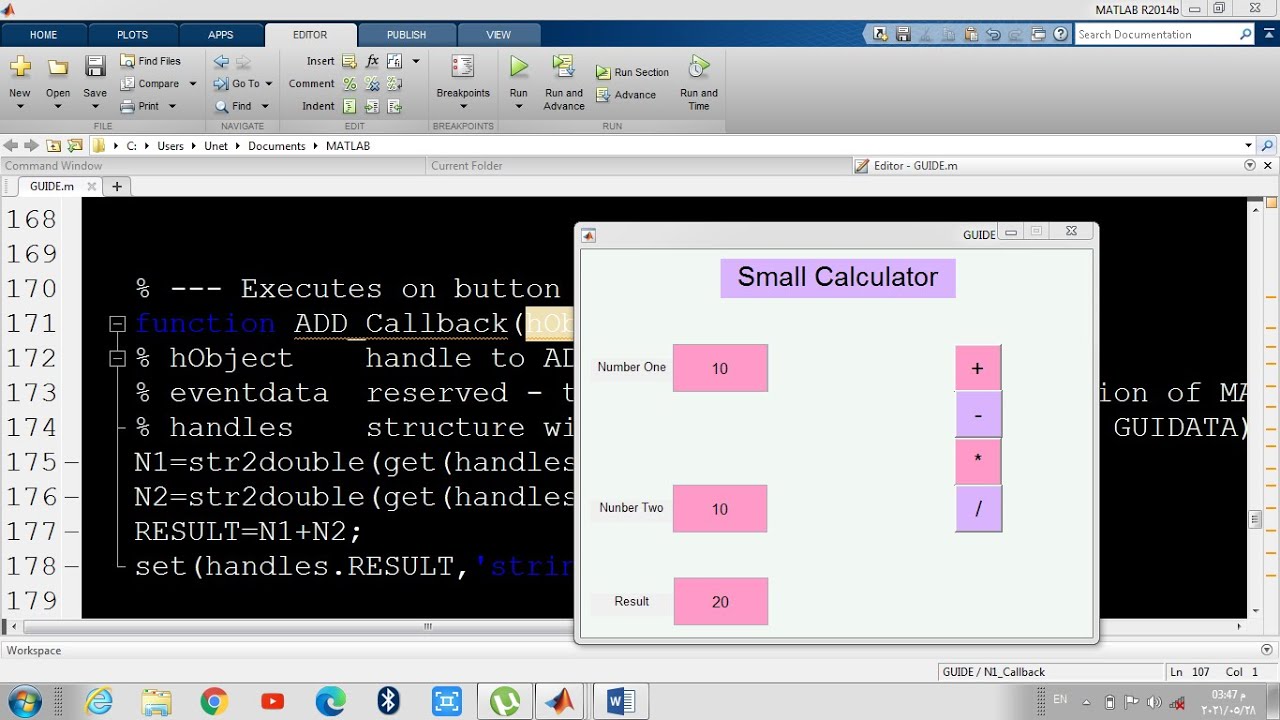Viewport: 1280px width, 720px height.
Task: Click the Breakpoints icon
Action: pyautogui.click(x=463, y=67)
